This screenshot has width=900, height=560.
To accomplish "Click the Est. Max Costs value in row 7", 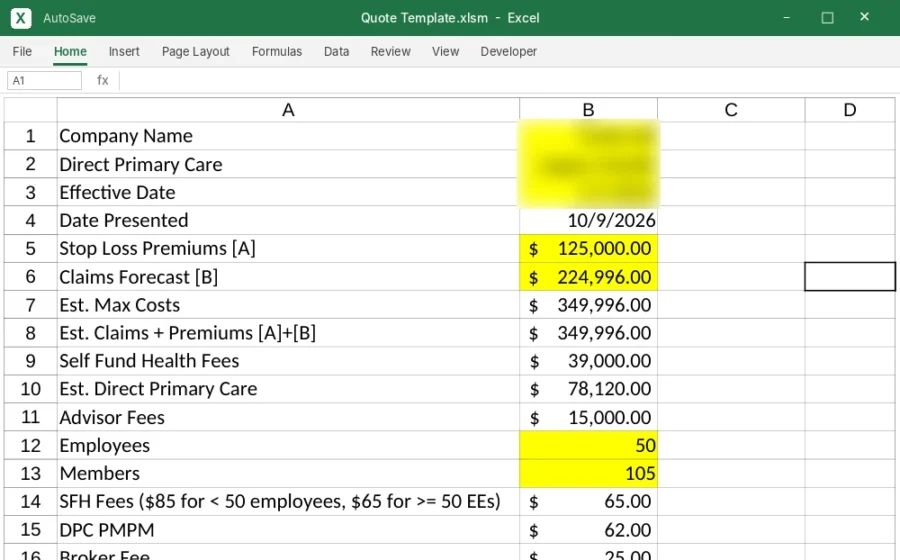I will pyautogui.click(x=588, y=305).
